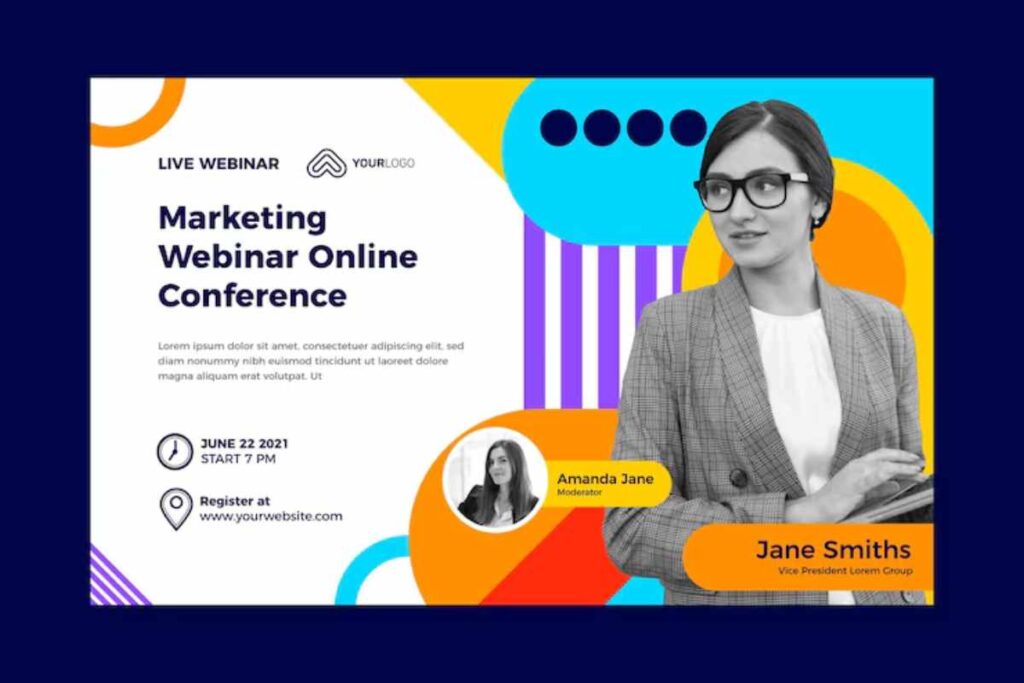Image resolution: width=1024 pixels, height=683 pixels.
Task: Click the clock icon beside the date
Action: (174, 451)
